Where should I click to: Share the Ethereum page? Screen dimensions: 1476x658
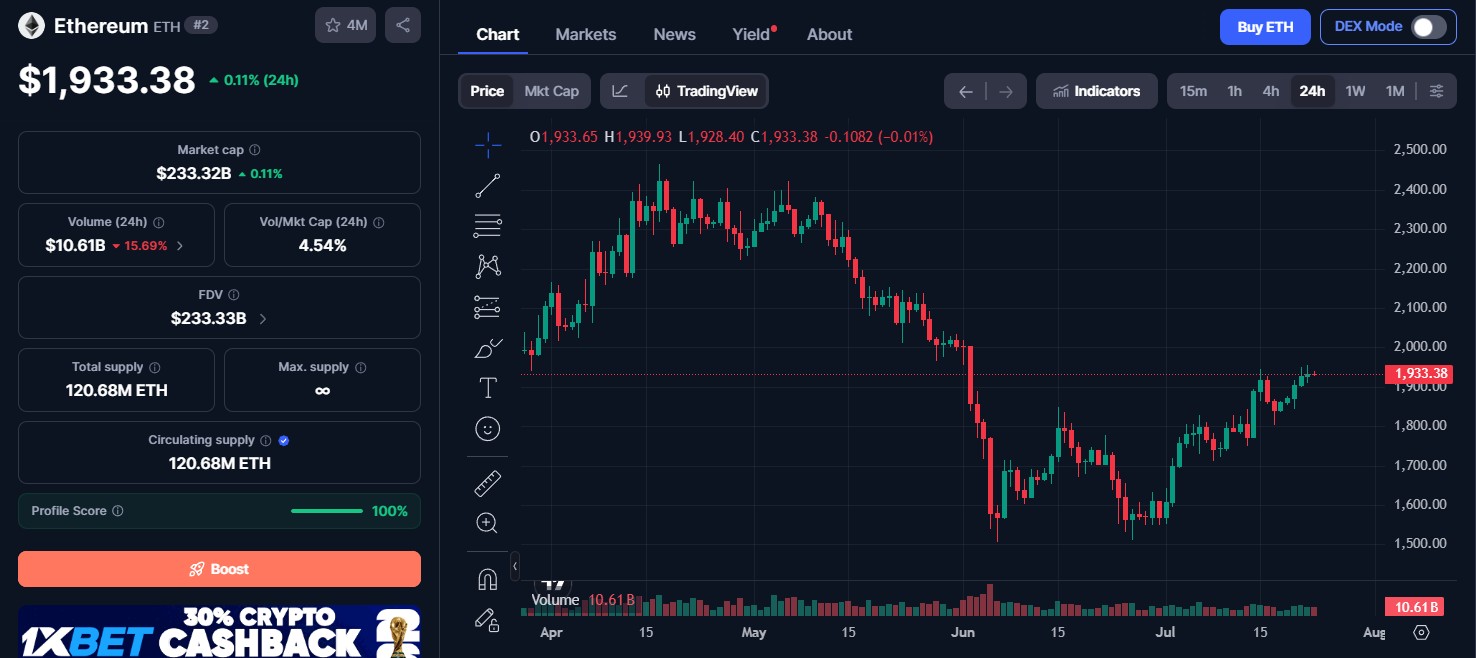tap(403, 26)
